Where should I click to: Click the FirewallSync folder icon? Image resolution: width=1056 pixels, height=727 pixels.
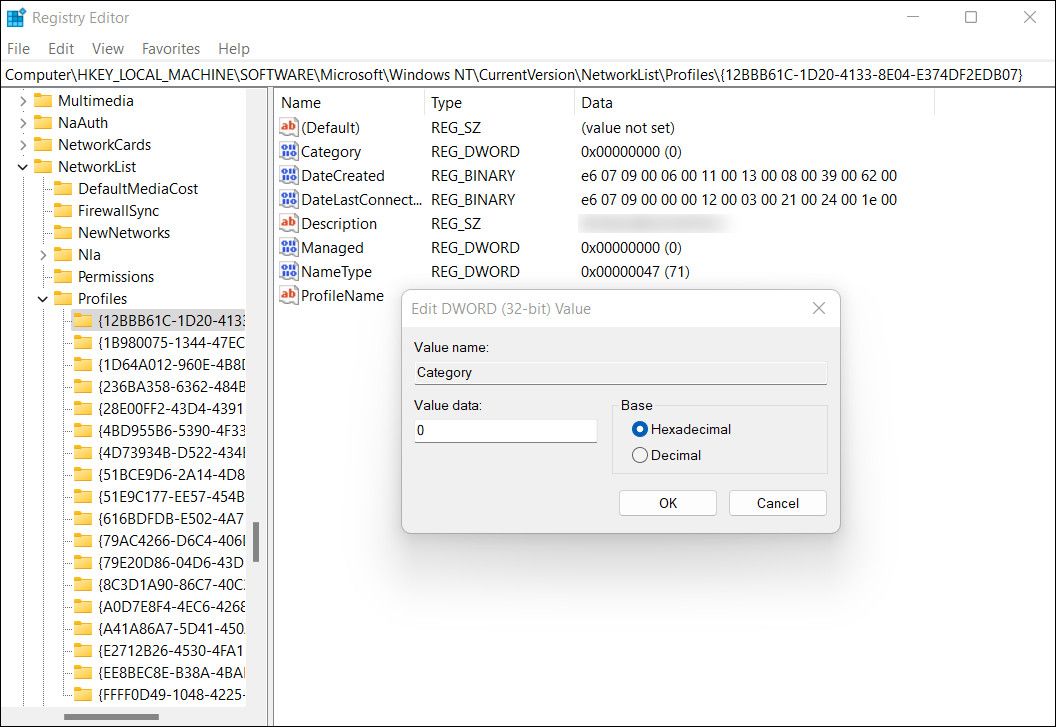pos(63,211)
